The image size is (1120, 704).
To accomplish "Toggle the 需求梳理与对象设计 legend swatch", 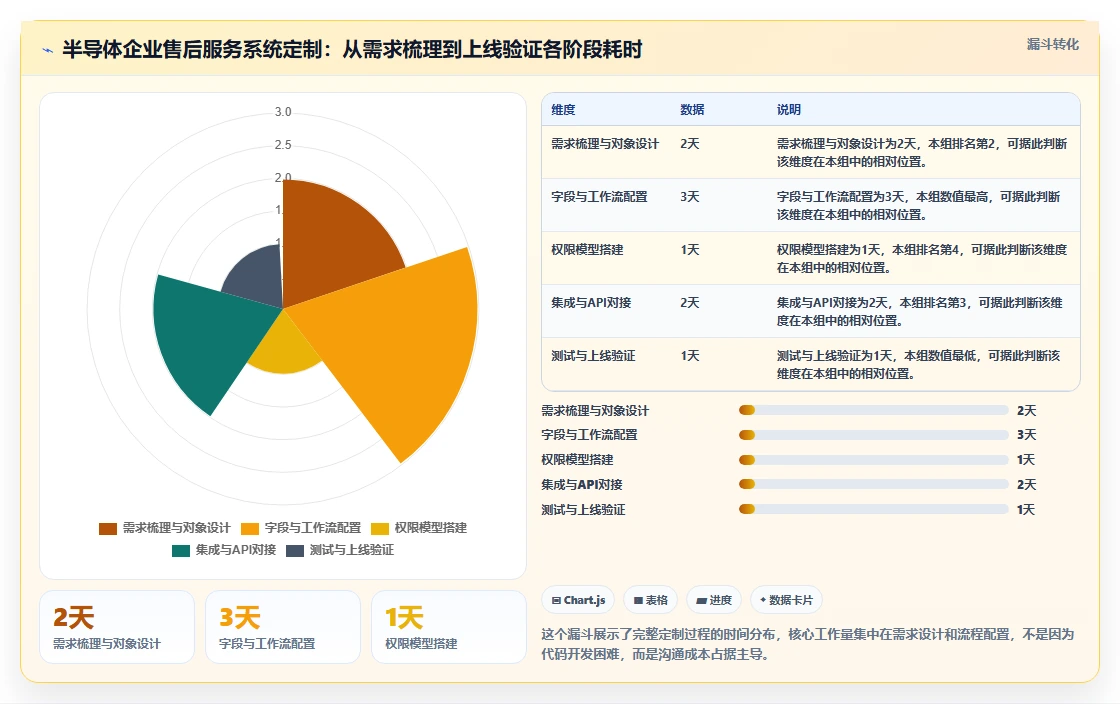I will pyautogui.click(x=108, y=528).
